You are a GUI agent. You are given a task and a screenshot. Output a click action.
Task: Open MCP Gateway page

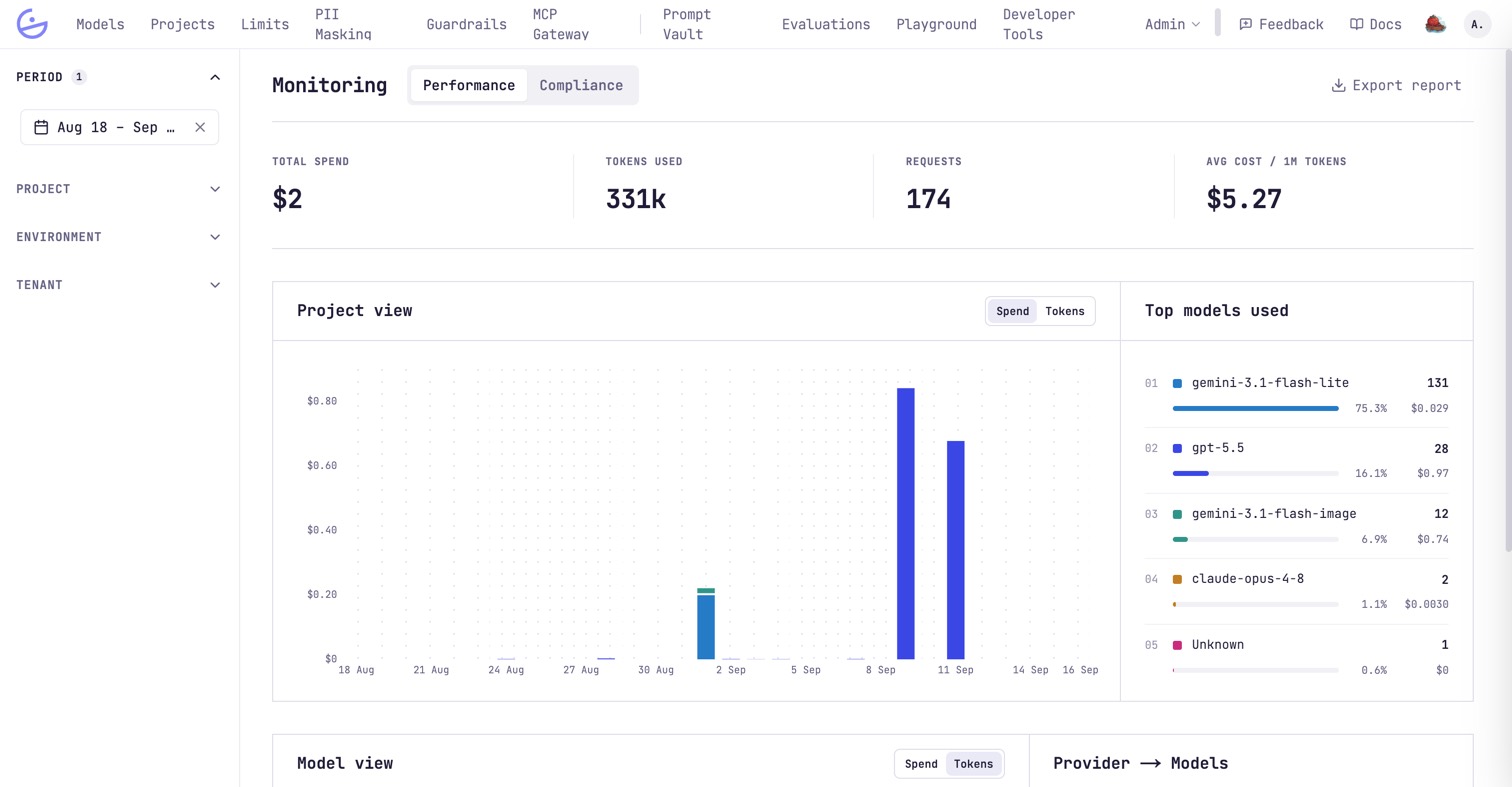pyautogui.click(x=561, y=24)
